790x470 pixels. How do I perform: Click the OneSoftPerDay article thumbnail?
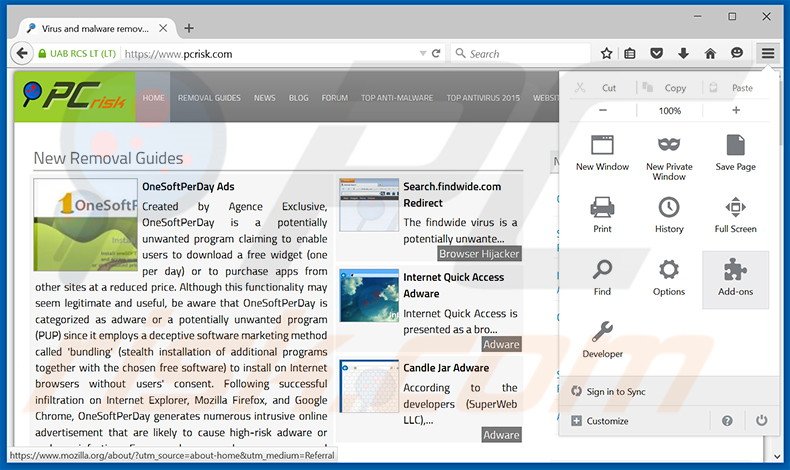coord(86,225)
